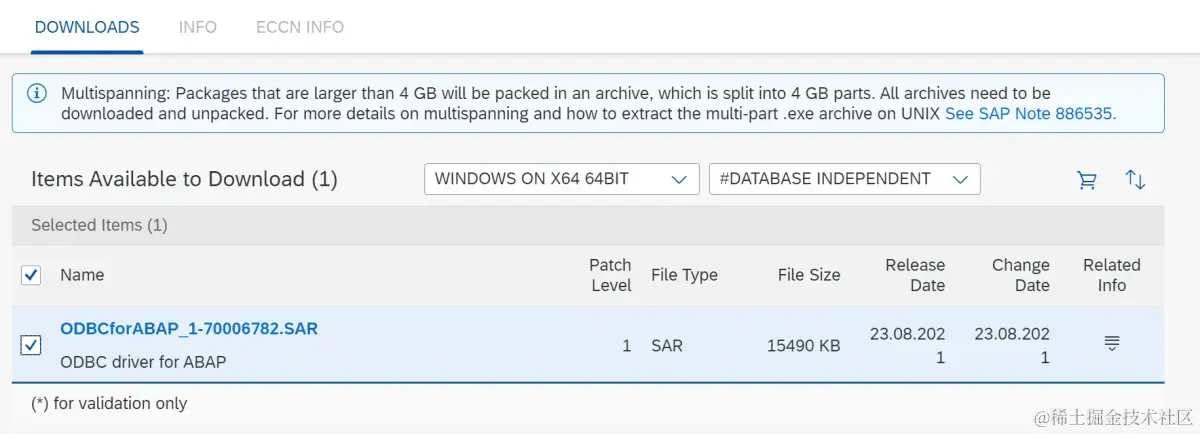Select the DOWNLOADS tab
Screen dimensions: 1200x434
point(87,27)
